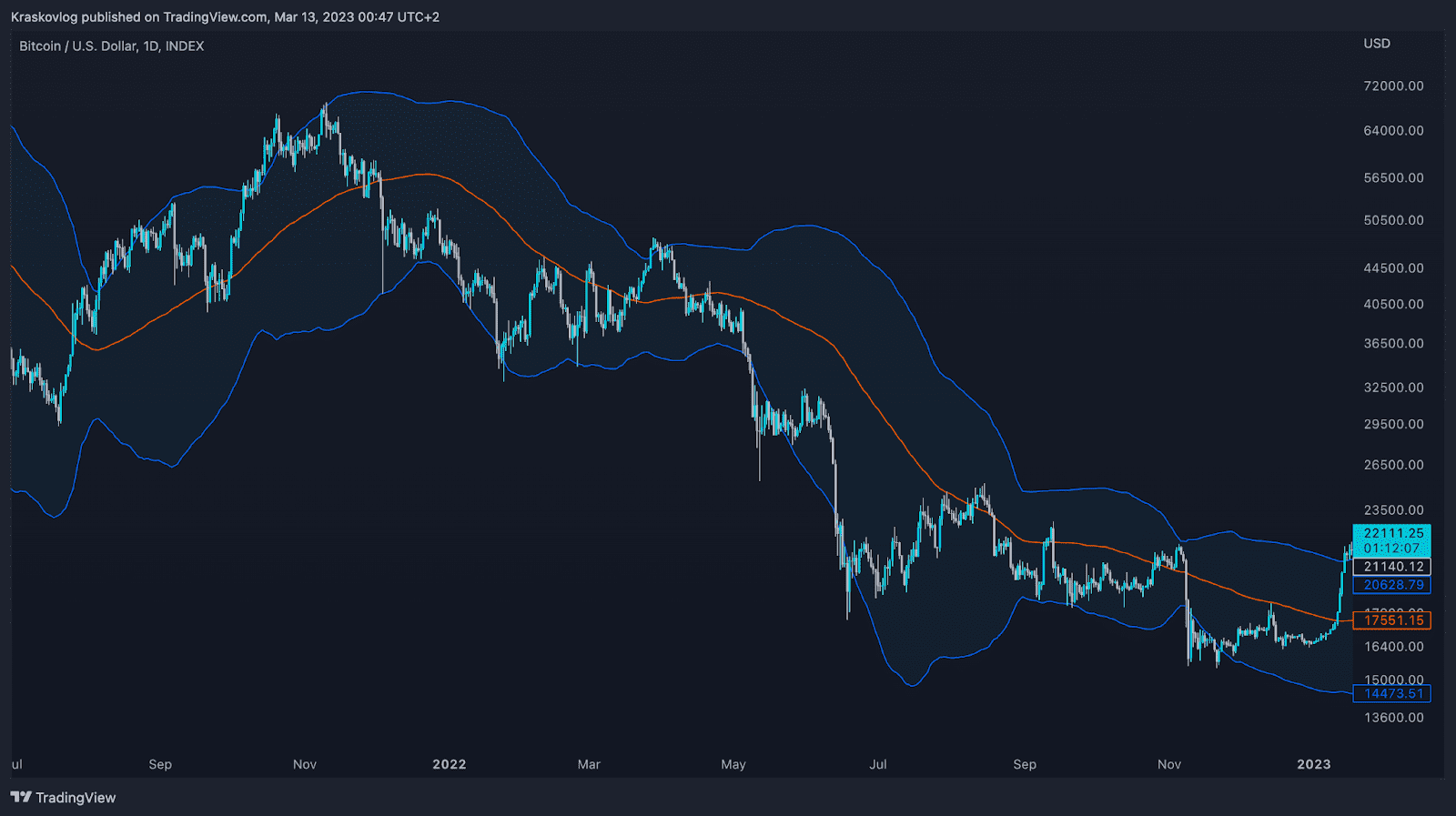Click the 'May' time axis label
This screenshot has height=816, width=1456.
(733, 764)
